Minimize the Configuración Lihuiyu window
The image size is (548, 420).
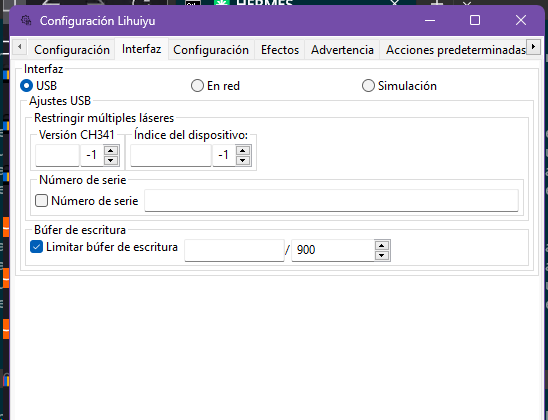click(x=430, y=20)
